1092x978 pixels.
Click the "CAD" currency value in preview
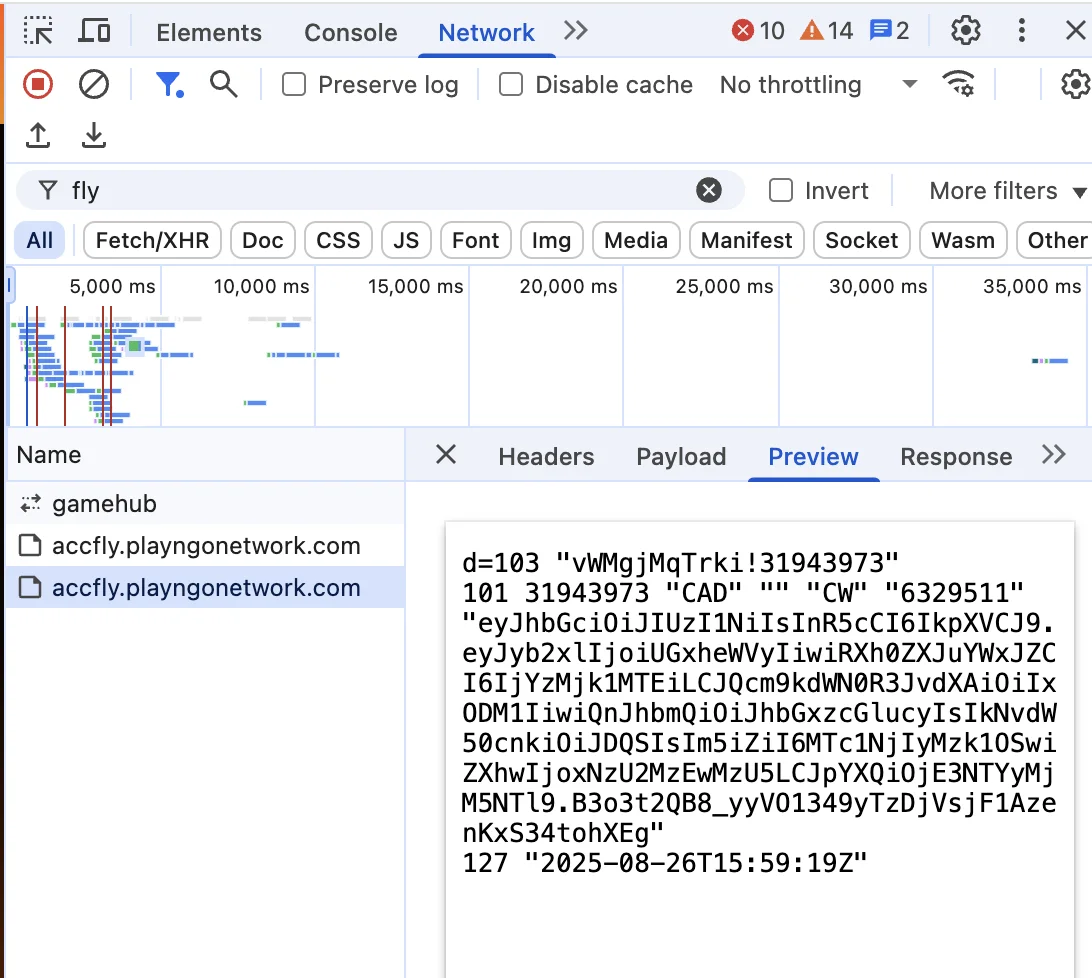[x=703, y=593]
